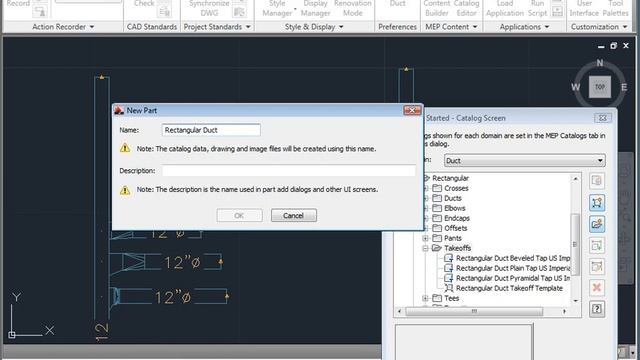This screenshot has height=360, width=640.
Task: Click Run Script on the ribbon
Action: tap(537, 8)
